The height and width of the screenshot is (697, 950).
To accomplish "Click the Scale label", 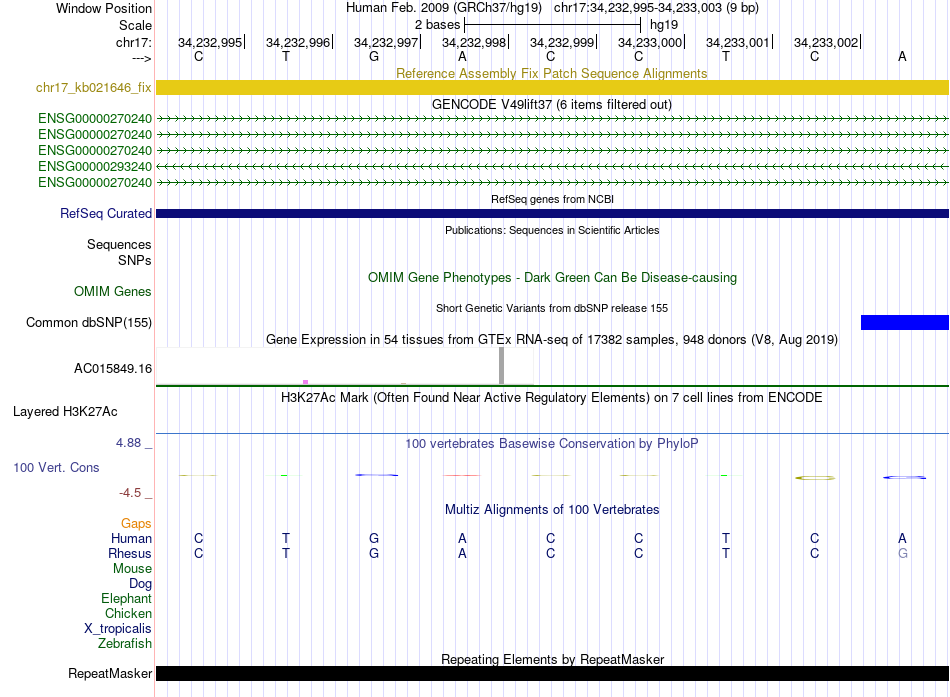I will (135, 25).
